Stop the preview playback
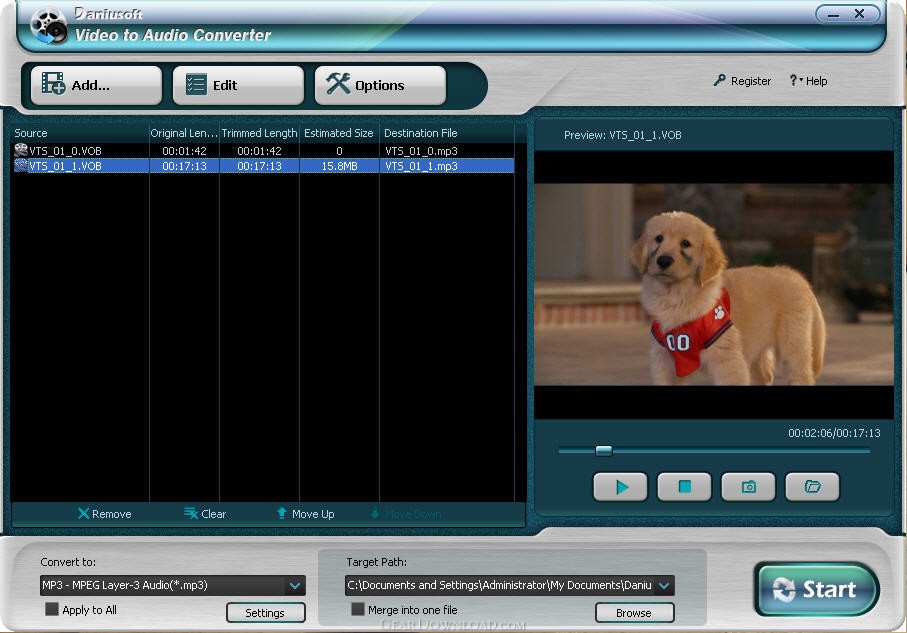Image resolution: width=907 pixels, height=633 pixels. click(684, 487)
